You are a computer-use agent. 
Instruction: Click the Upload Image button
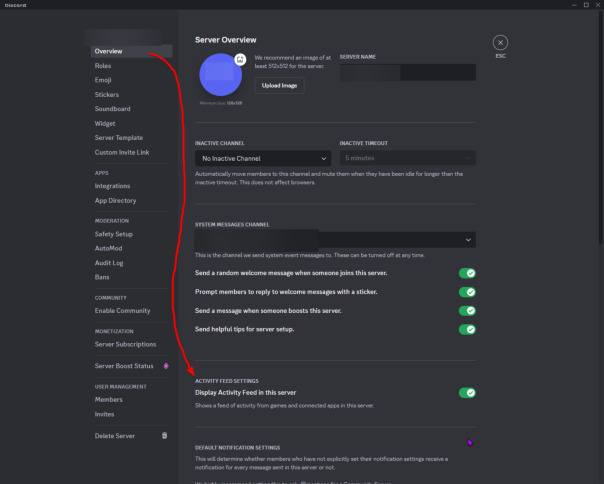point(279,86)
